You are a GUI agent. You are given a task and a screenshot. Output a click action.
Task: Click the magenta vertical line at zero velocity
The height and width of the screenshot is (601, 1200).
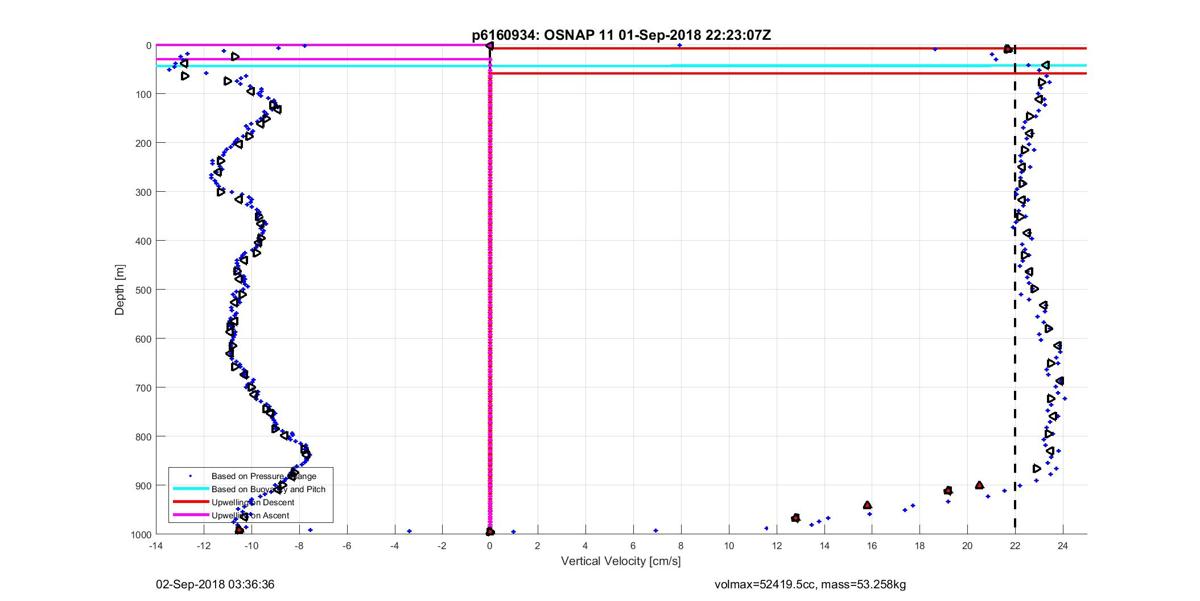coord(490,290)
